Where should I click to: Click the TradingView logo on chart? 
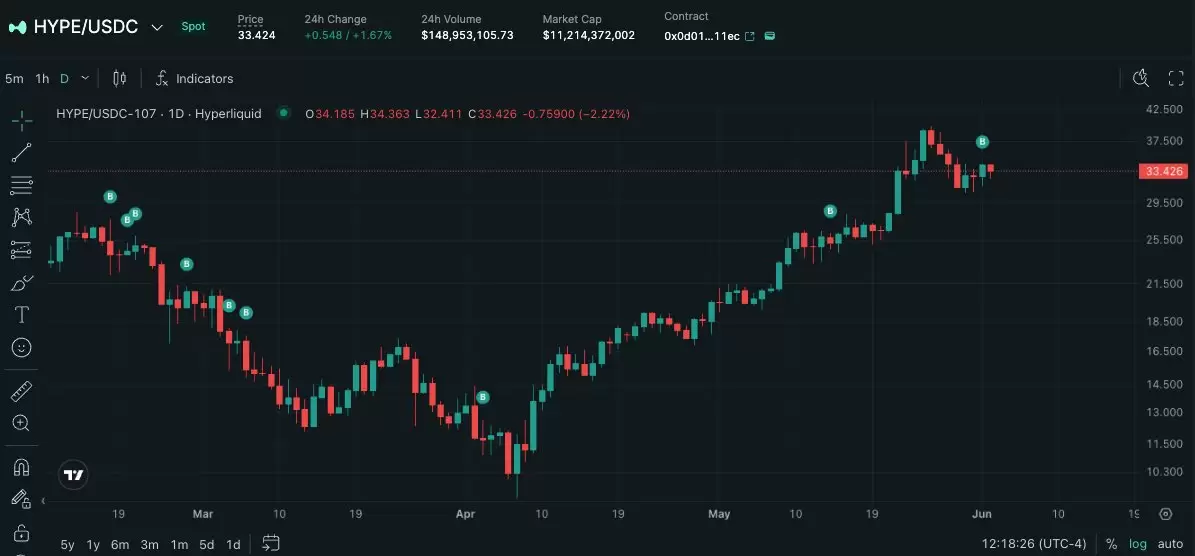coord(73,475)
